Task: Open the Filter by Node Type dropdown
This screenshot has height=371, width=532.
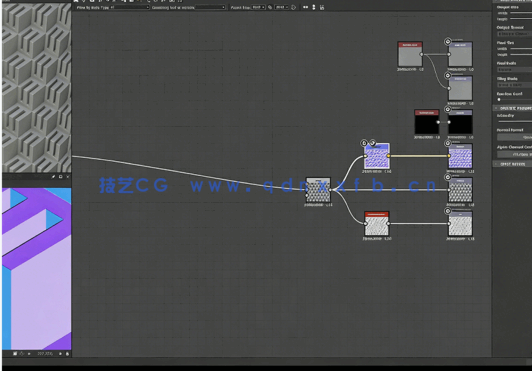Action: tap(130, 7)
